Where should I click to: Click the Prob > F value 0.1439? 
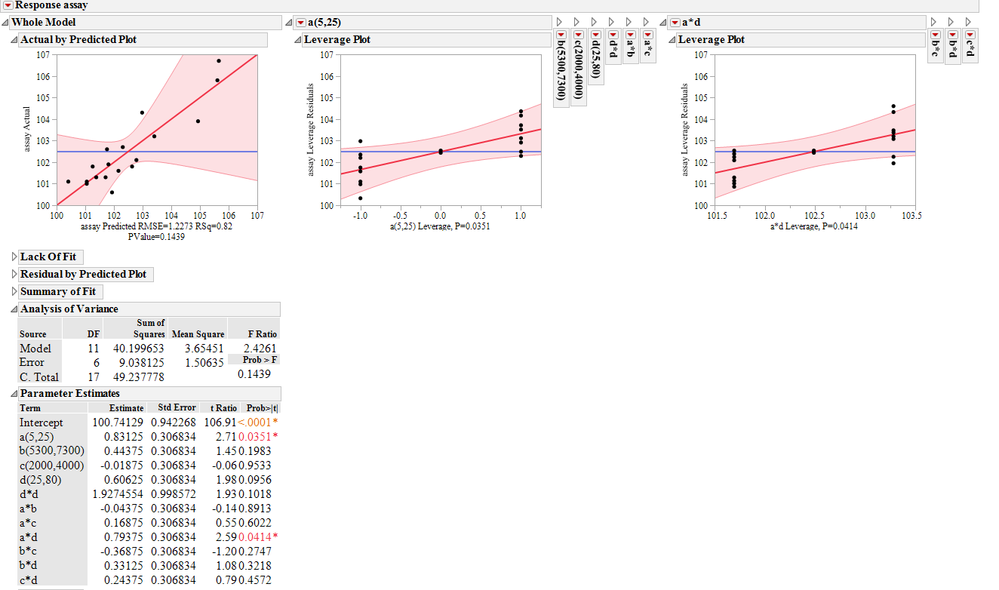coord(254,374)
